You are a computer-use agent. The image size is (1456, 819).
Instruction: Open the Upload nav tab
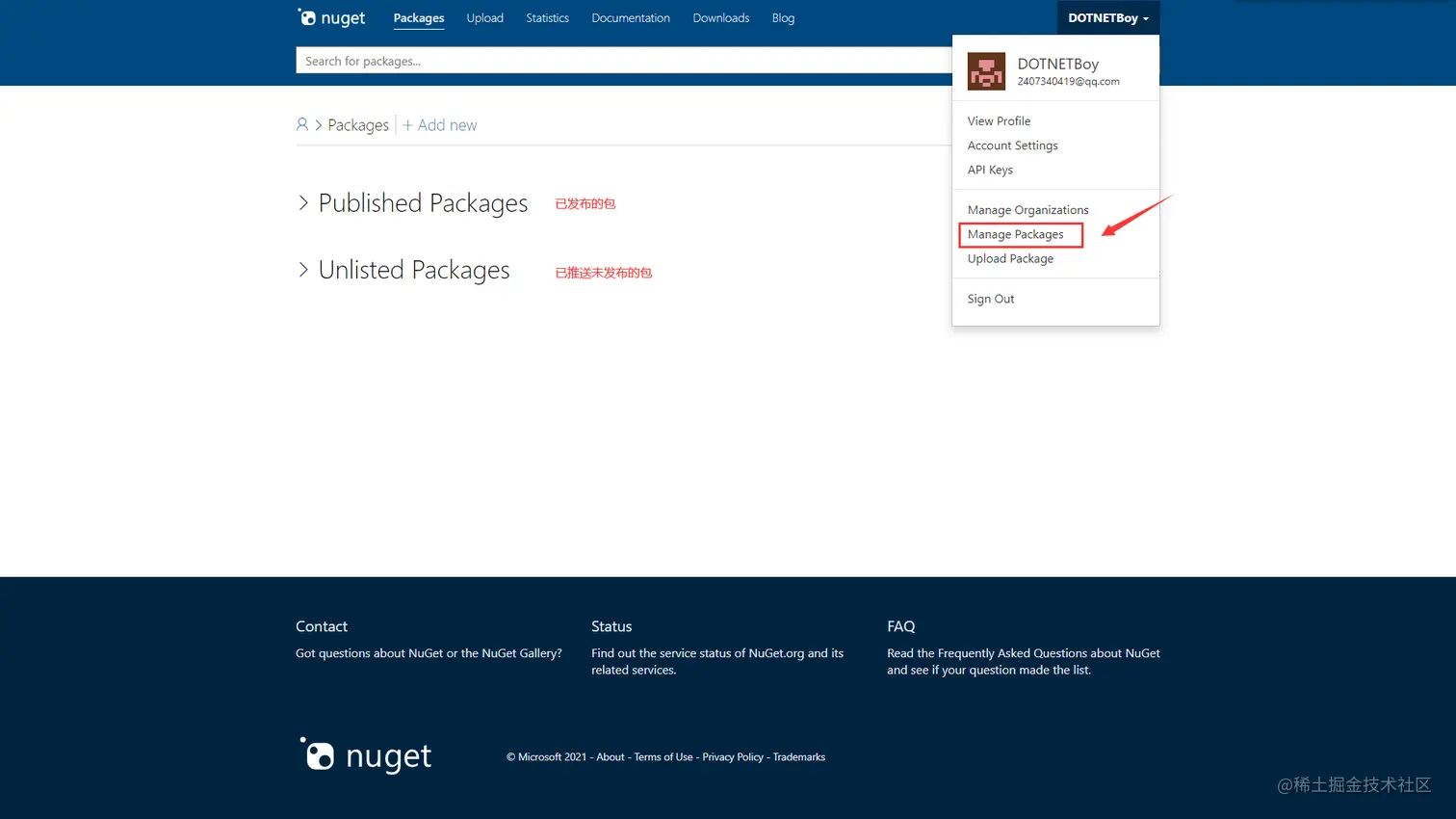pos(485,18)
